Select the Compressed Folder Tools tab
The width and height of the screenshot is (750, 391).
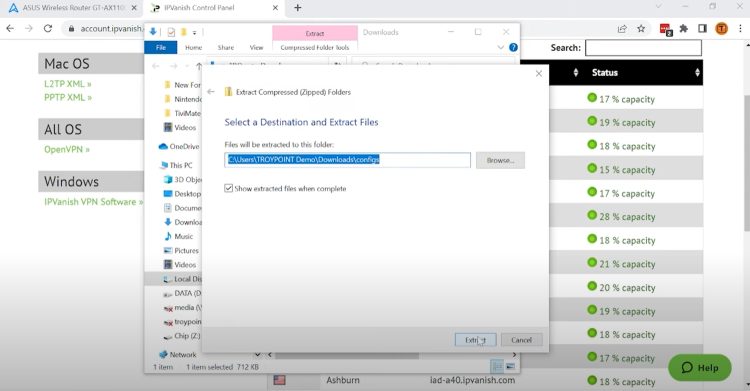pos(315,47)
